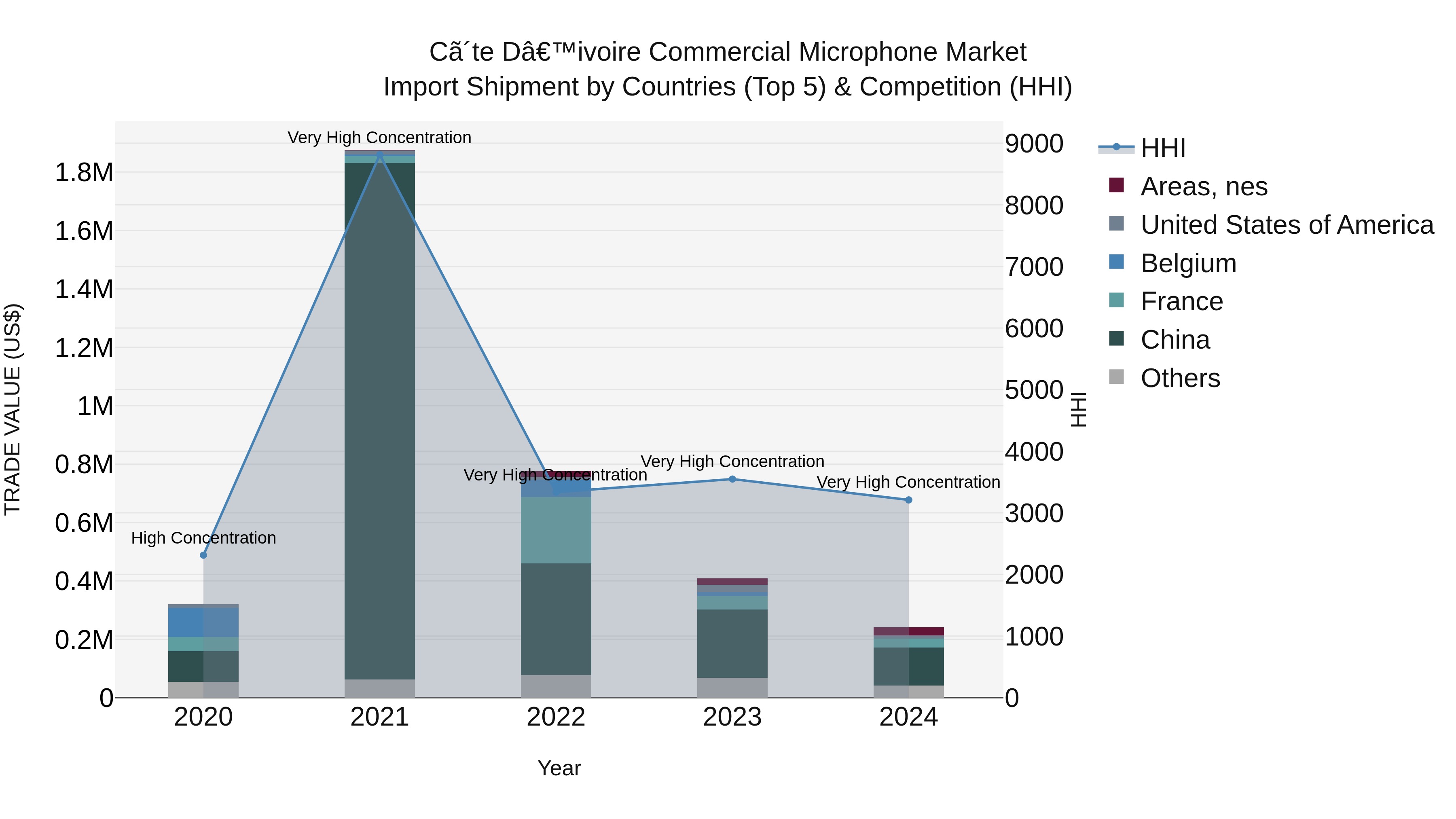Click the Belgium blue legend swatch
1456x819 pixels.
(x=1116, y=262)
